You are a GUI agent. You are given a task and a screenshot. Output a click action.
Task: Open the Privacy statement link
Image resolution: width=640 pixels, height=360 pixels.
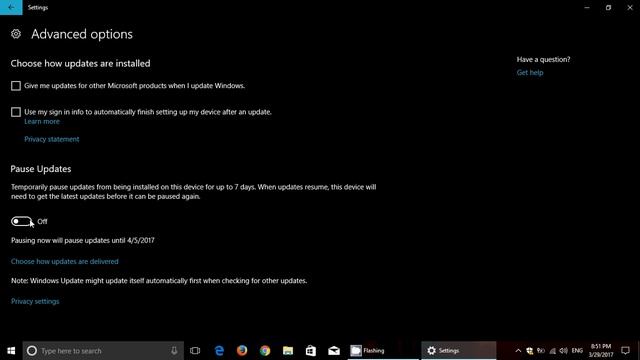point(51,139)
